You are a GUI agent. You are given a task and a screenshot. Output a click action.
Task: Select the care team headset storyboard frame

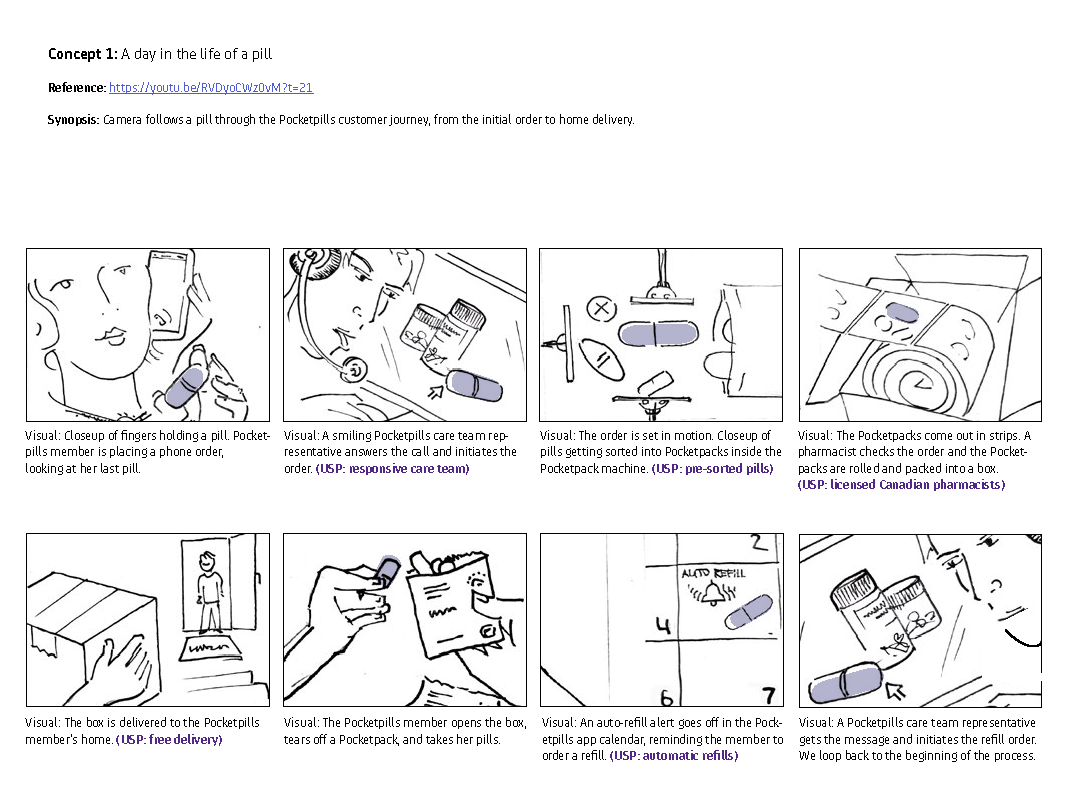405,335
